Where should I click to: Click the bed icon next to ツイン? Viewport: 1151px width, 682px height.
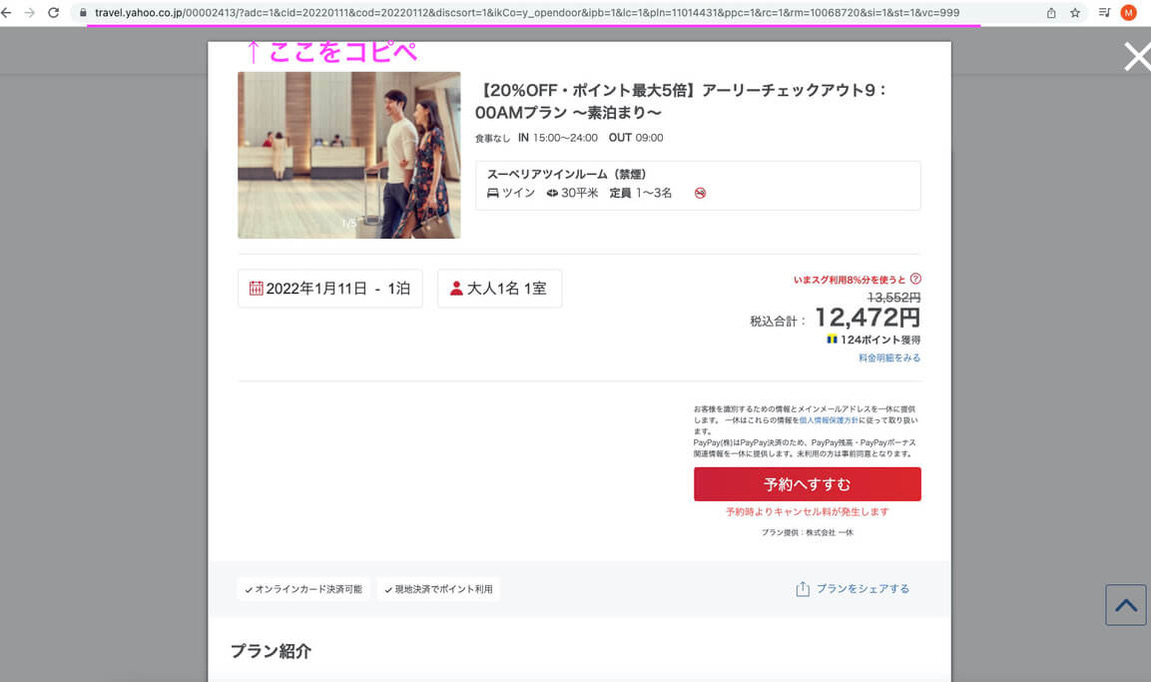(x=493, y=193)
